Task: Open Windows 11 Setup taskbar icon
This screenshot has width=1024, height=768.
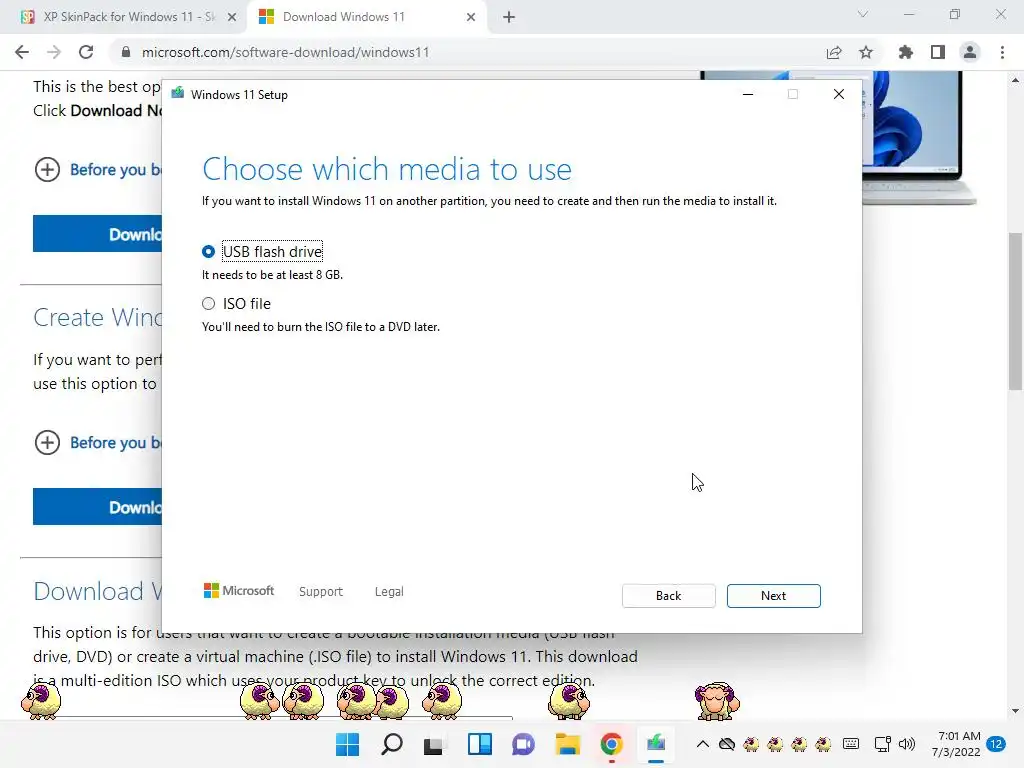Action: tap(656, 744)
